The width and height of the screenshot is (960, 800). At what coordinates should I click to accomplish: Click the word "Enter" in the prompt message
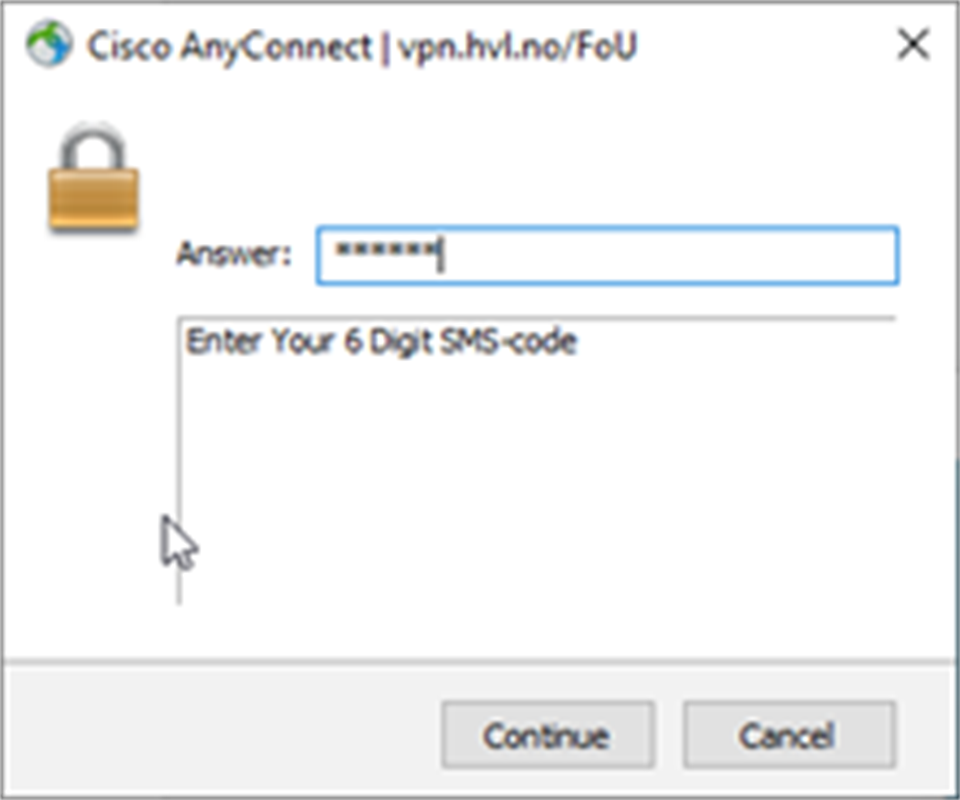[x=214, y=342]
